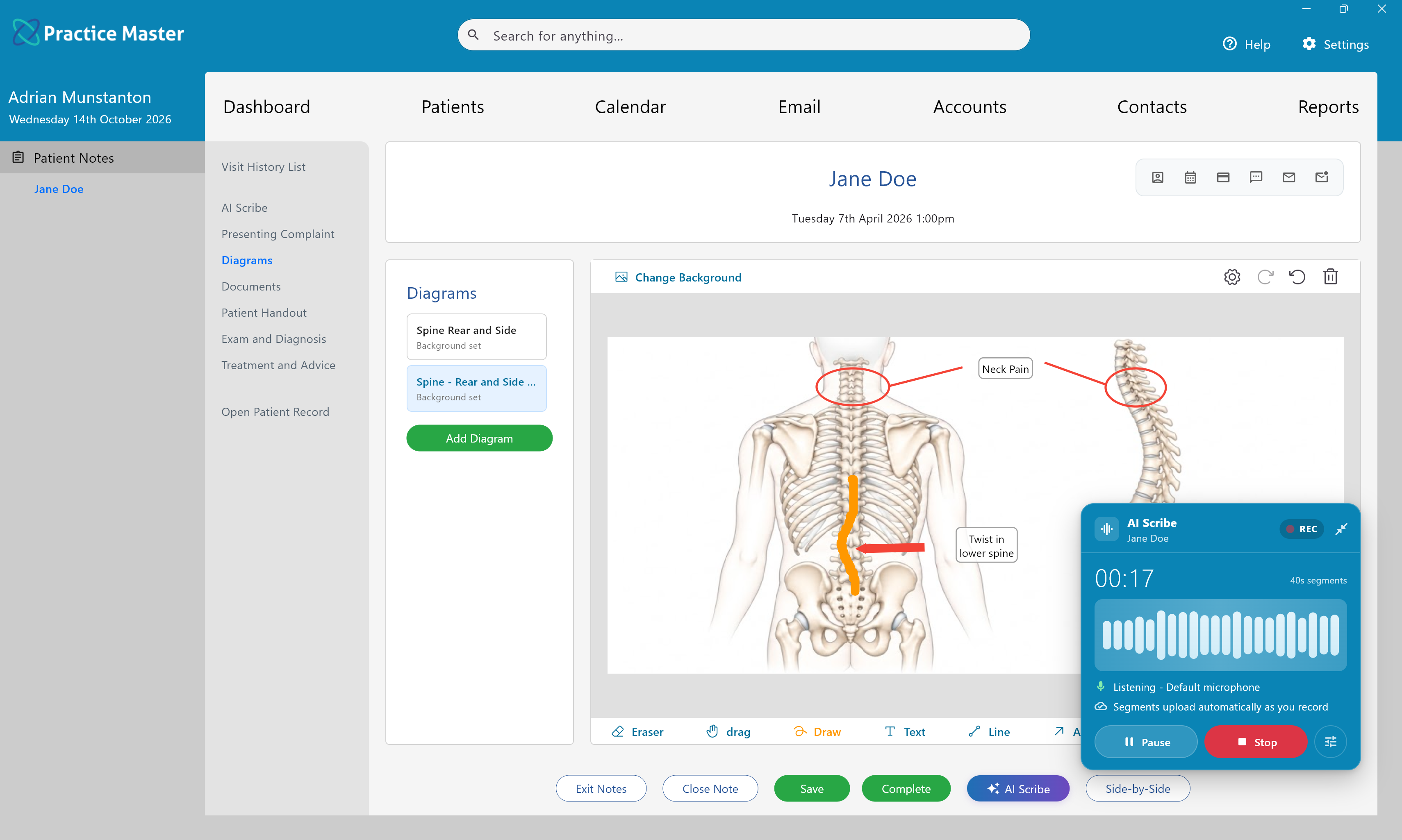Screen dimensions: 1402x840
Task: Go to Treatment and Advice section
Action: [279, 365]
